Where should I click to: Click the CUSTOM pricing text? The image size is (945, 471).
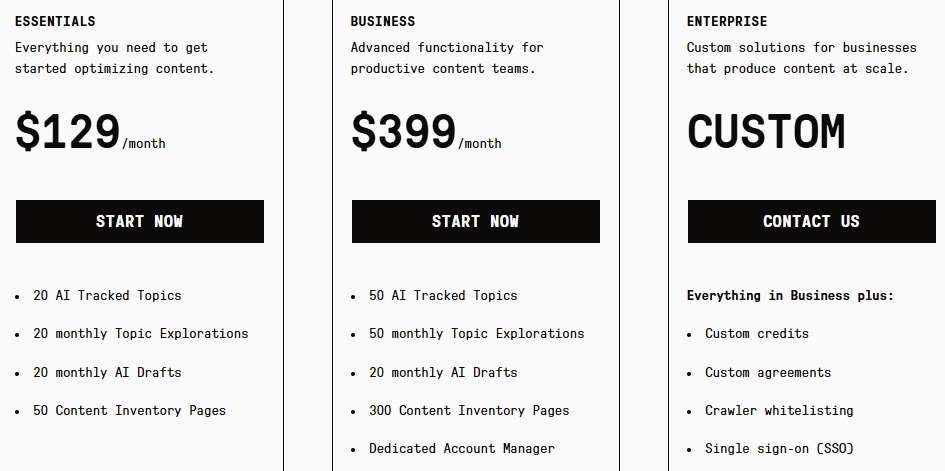pos(766,132)
